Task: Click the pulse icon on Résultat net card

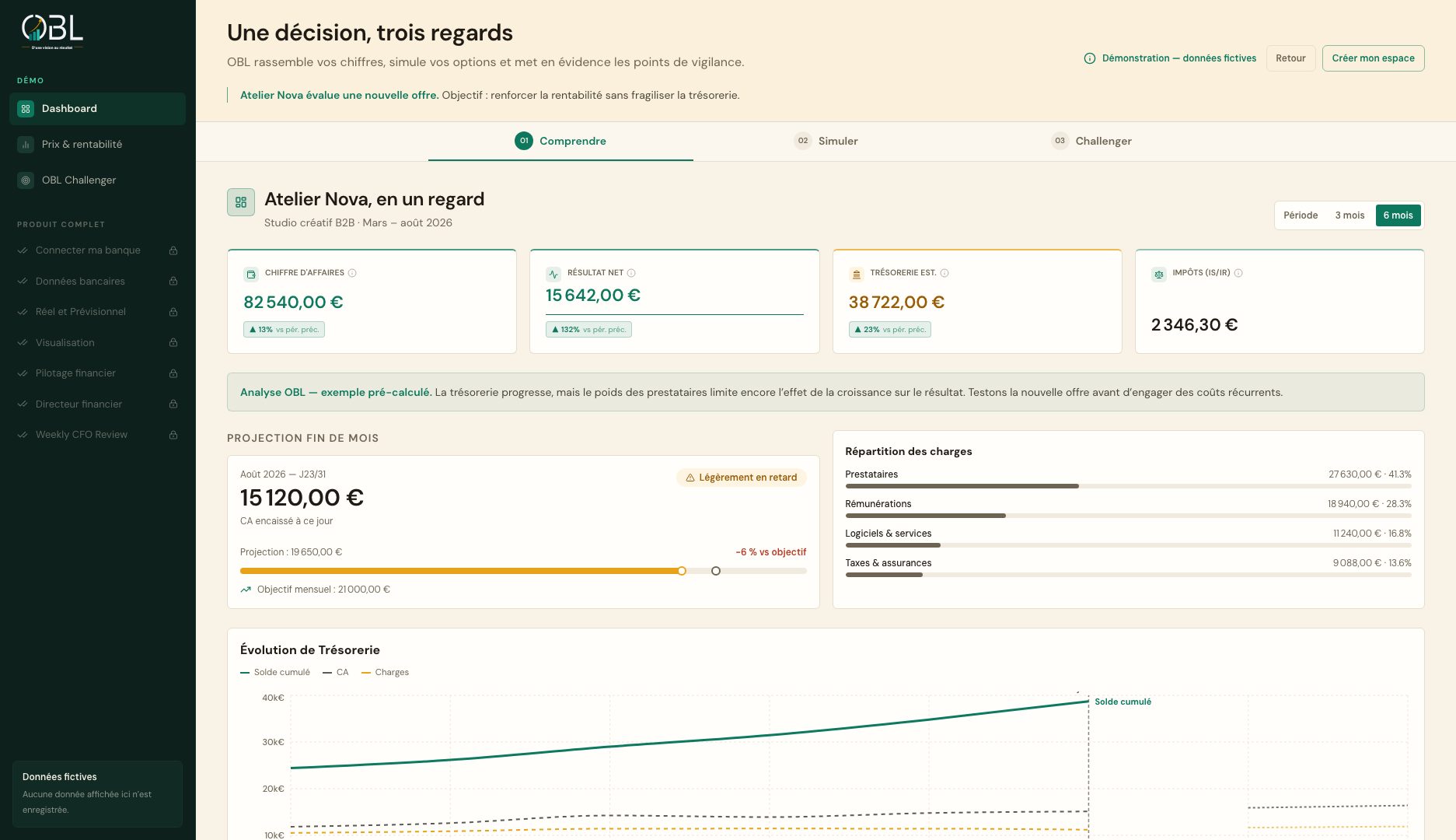Action: [x=553, y=275]
